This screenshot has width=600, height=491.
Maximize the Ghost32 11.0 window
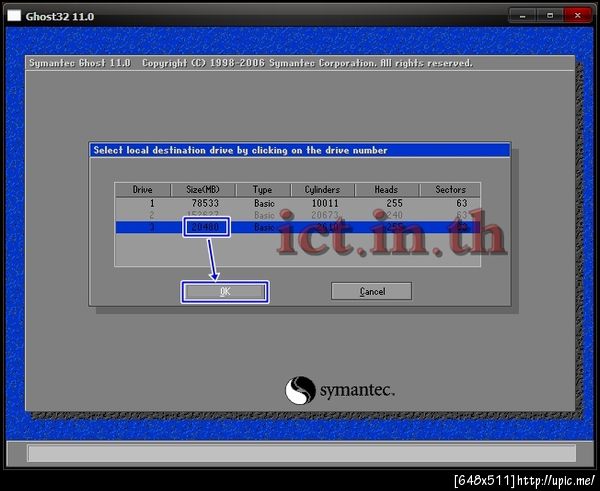[x=550, y=16]
